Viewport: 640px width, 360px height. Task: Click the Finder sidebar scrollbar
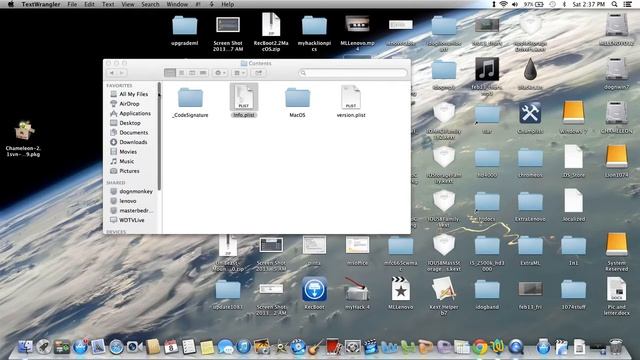(x=159, y=136)
